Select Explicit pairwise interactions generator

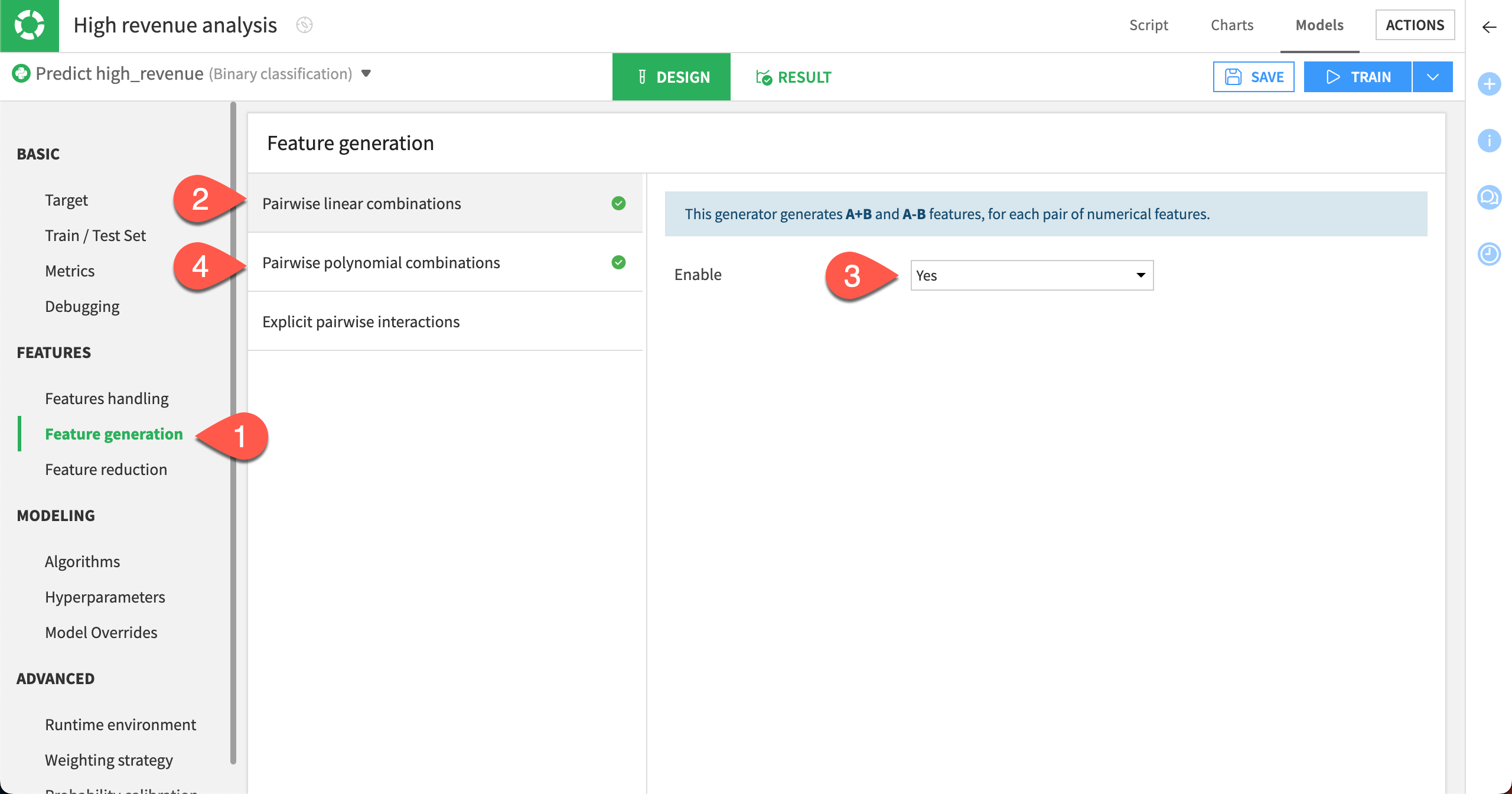click(361, 321)
